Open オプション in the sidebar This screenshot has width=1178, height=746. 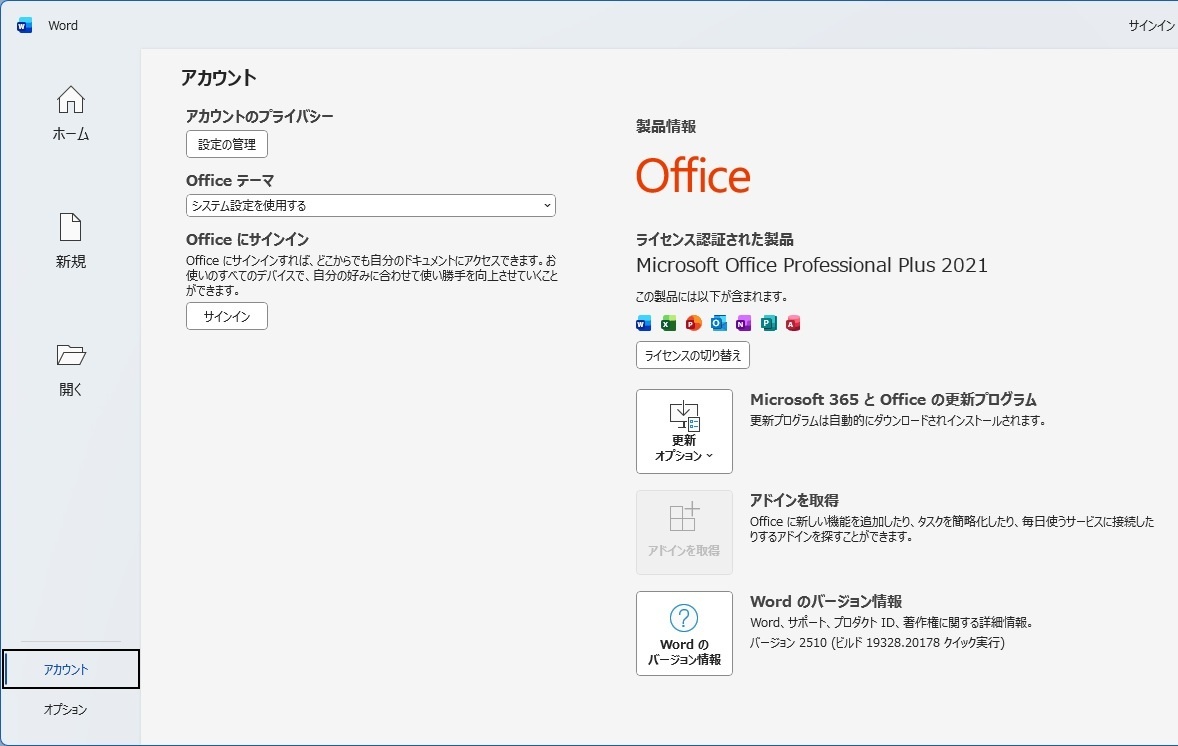pyautogui.click(x=65, y=709)
